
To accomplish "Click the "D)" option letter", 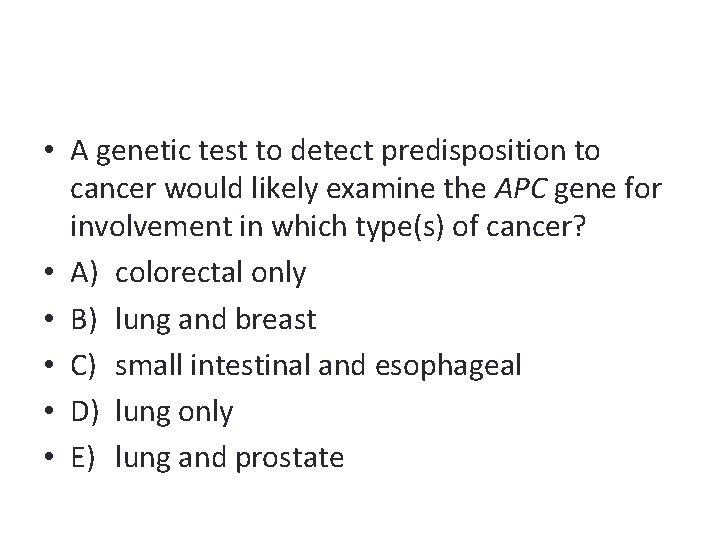I will (x=86, y=412).
